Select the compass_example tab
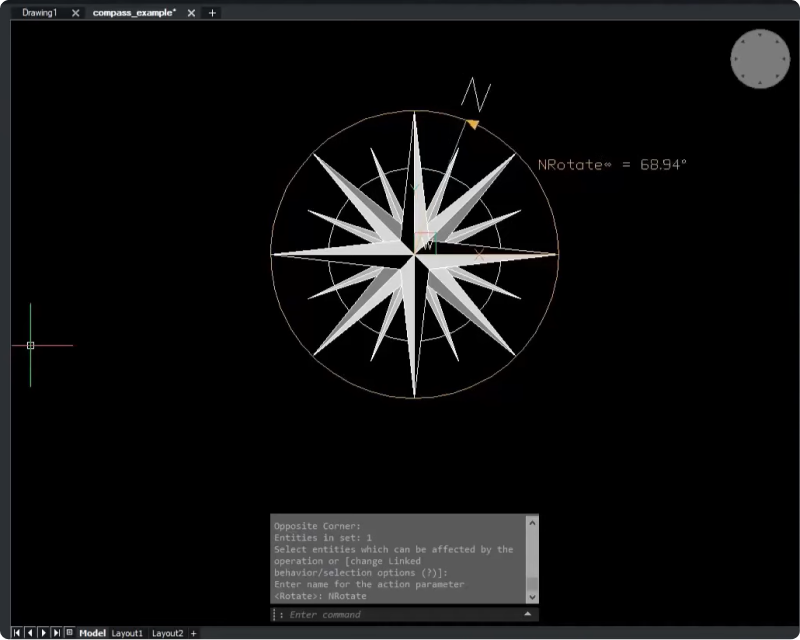The height and width of the screenshot is (640, 800). coord(134,13)
